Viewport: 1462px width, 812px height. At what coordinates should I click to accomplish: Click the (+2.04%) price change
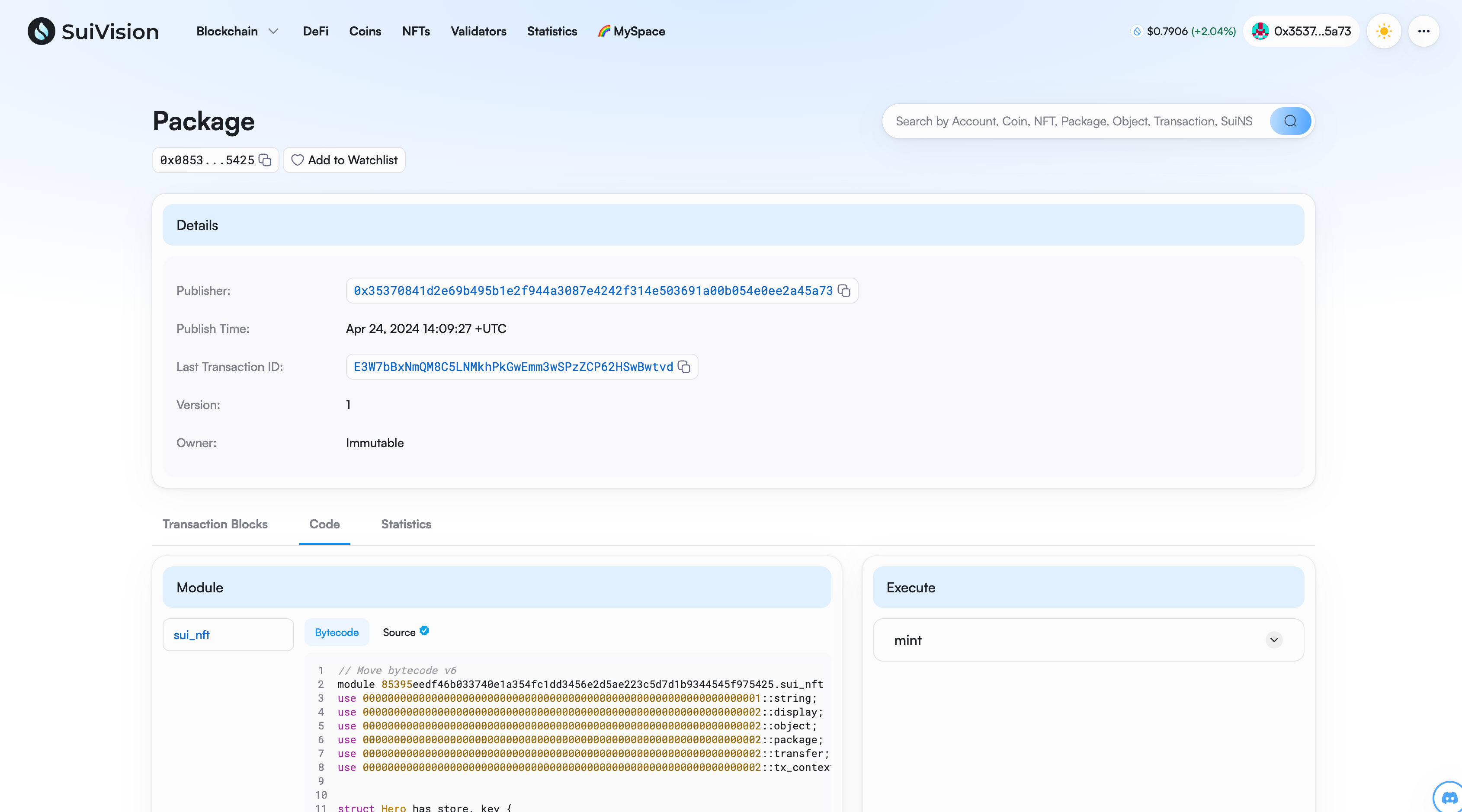click(x=1213, y=31)
